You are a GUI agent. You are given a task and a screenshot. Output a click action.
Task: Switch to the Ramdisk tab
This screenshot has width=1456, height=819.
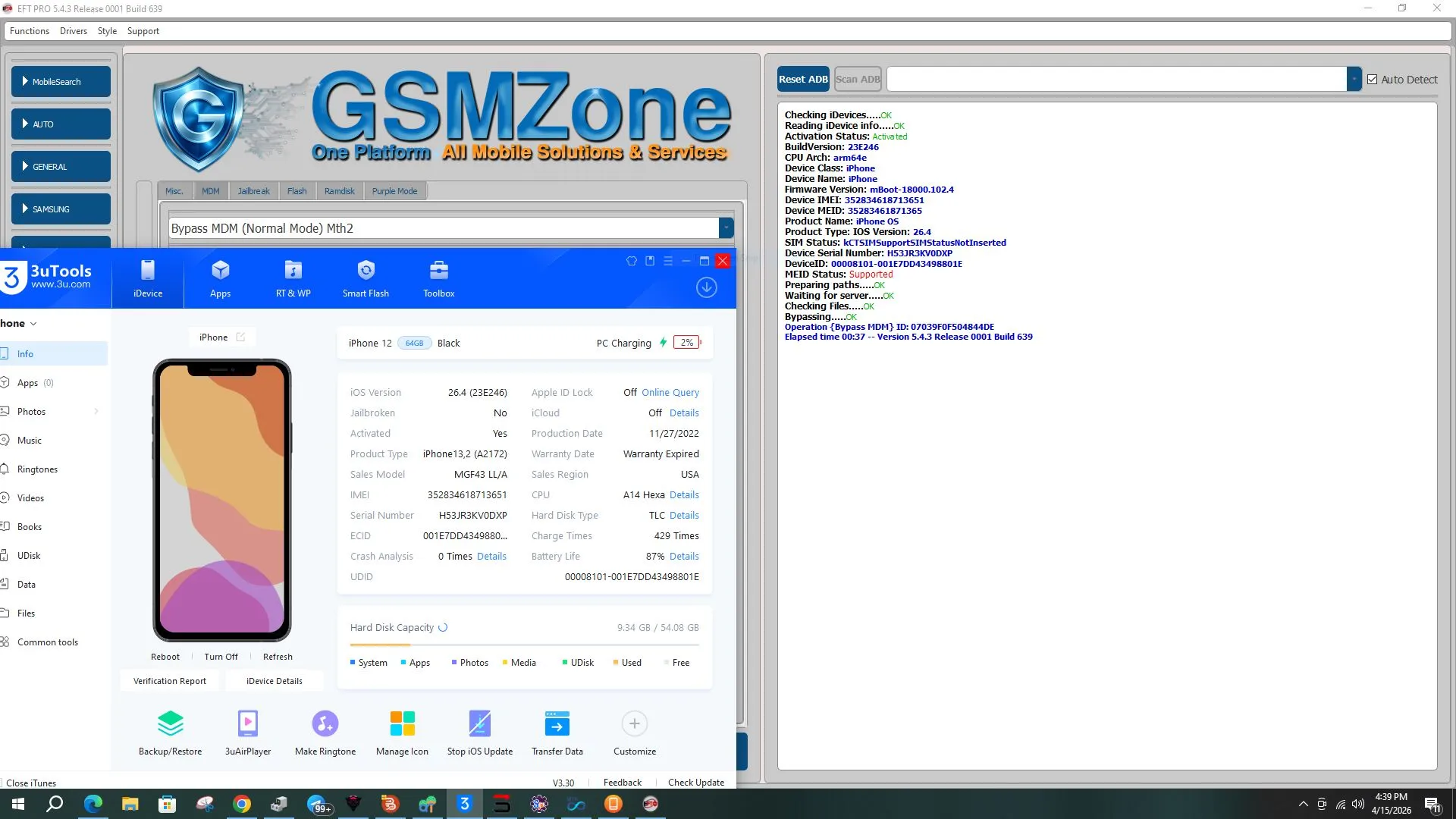339,191
